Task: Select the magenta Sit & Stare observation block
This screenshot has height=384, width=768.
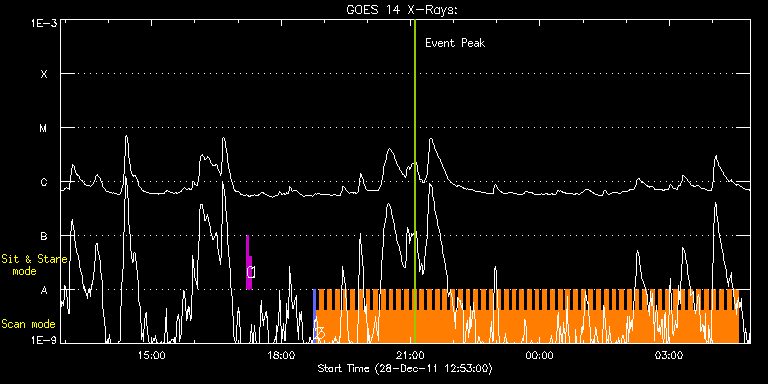Action: pos(249,263)
